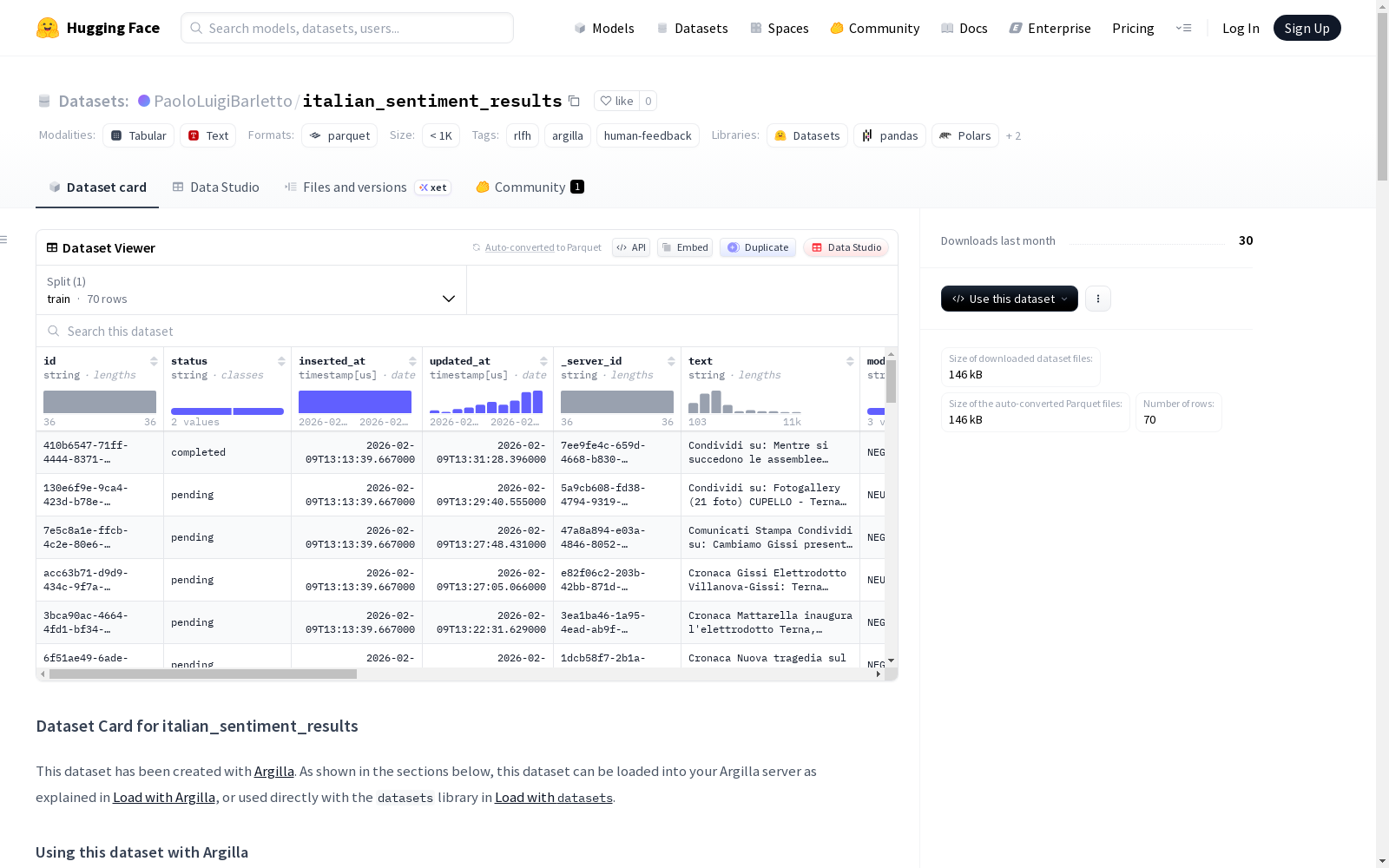1389x868 pixels.
Task: Sort the _server_id column
Action: tap(671, 361)
